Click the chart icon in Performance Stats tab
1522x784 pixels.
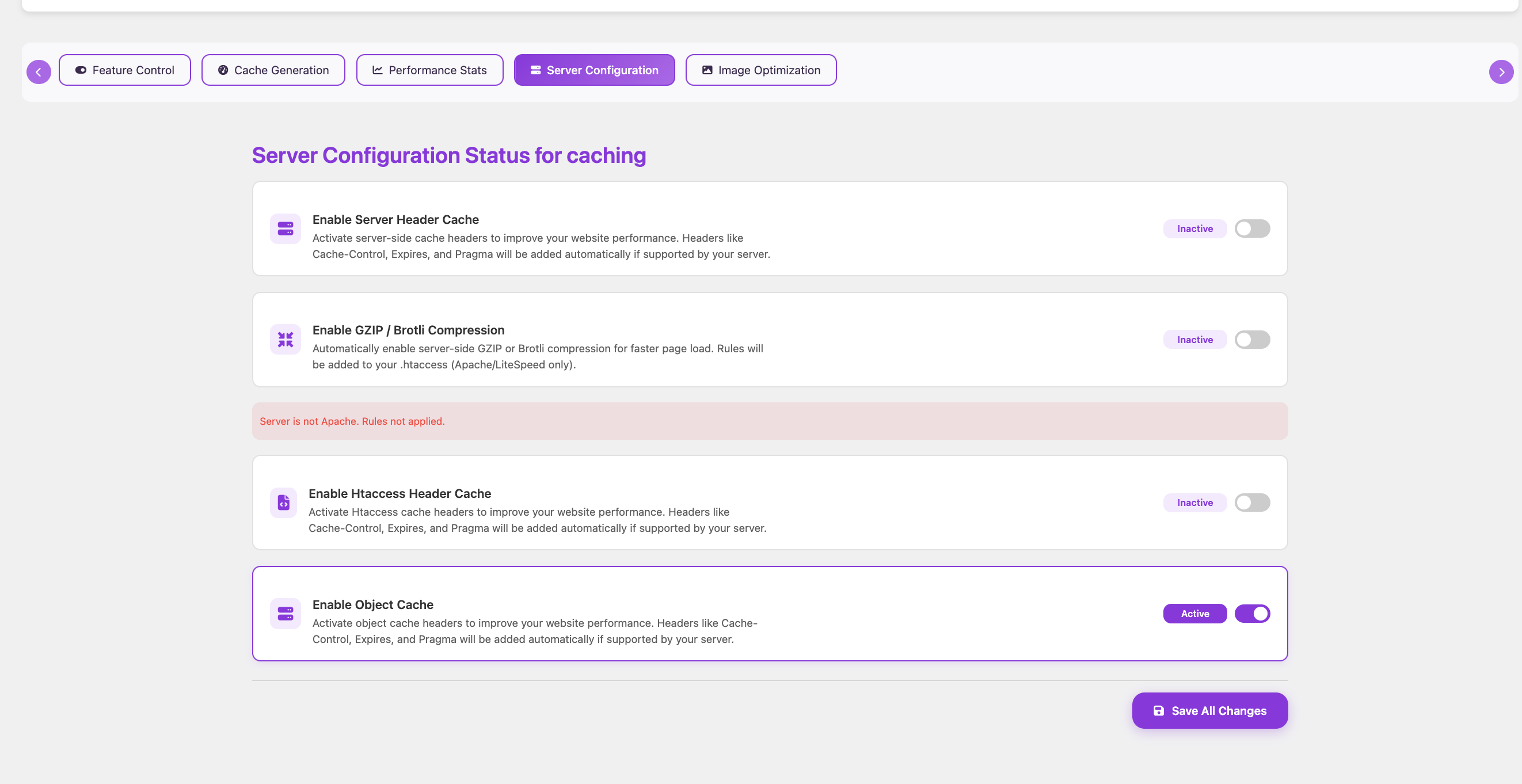point(378,70)
